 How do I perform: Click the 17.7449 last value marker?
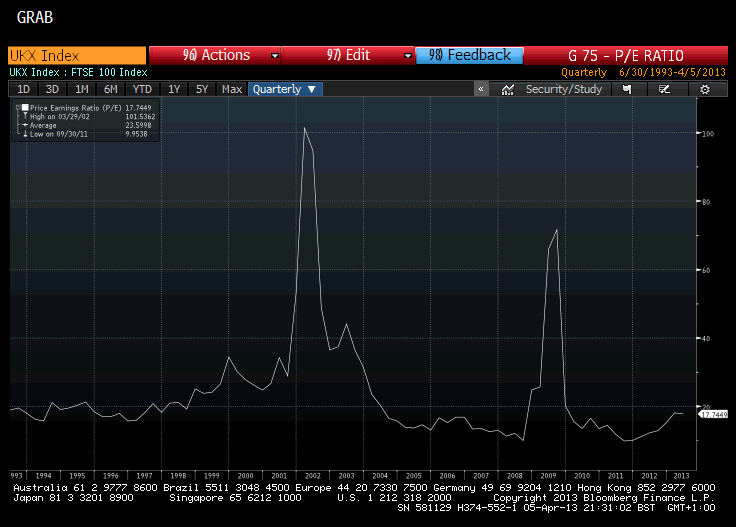[712, 413]
